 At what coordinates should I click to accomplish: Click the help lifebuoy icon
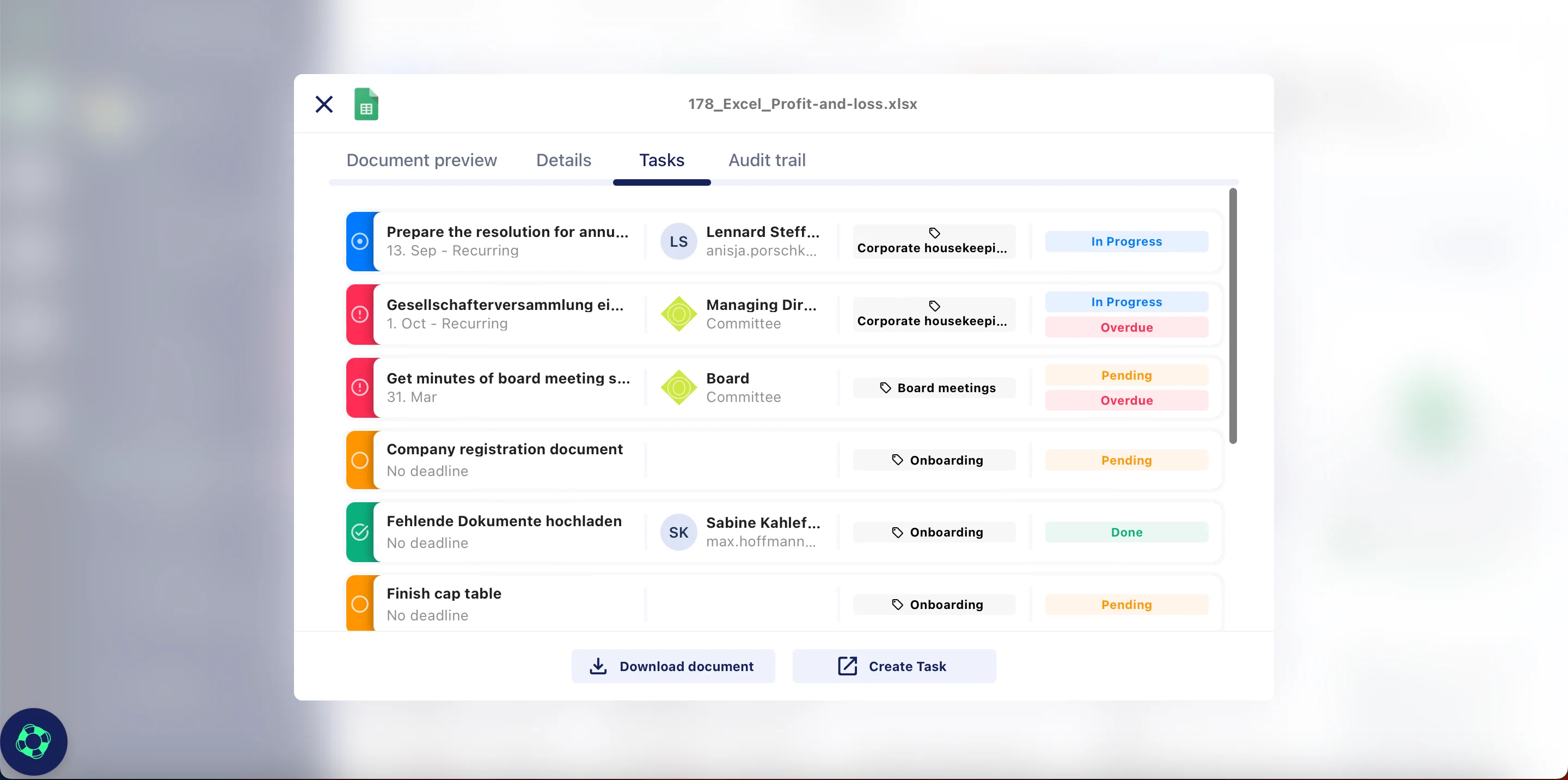(x=33, y=741)
